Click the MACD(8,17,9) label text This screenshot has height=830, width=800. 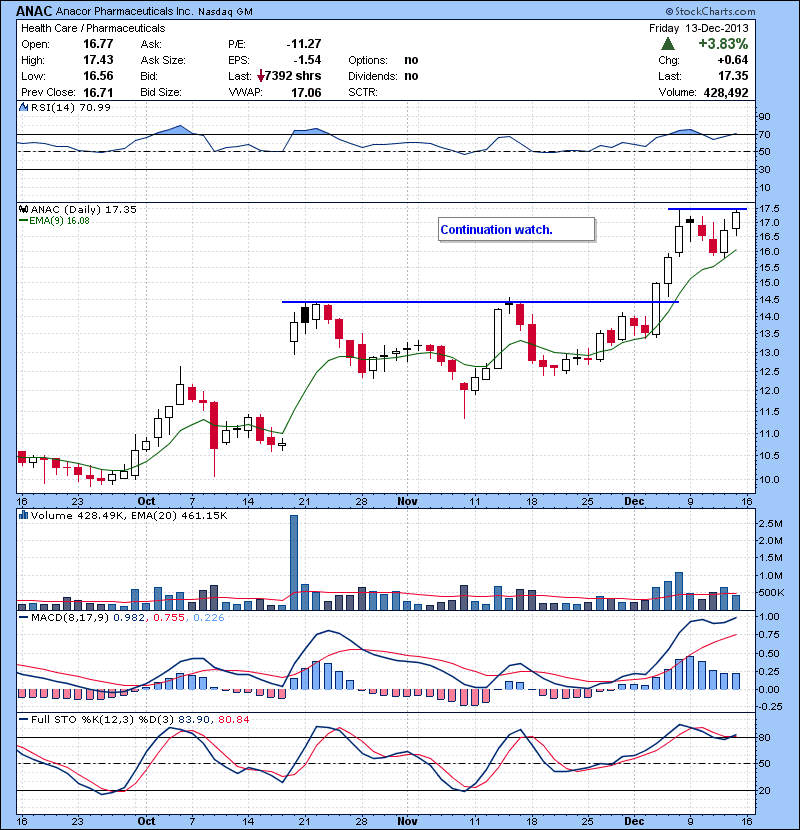pos(70,617)
